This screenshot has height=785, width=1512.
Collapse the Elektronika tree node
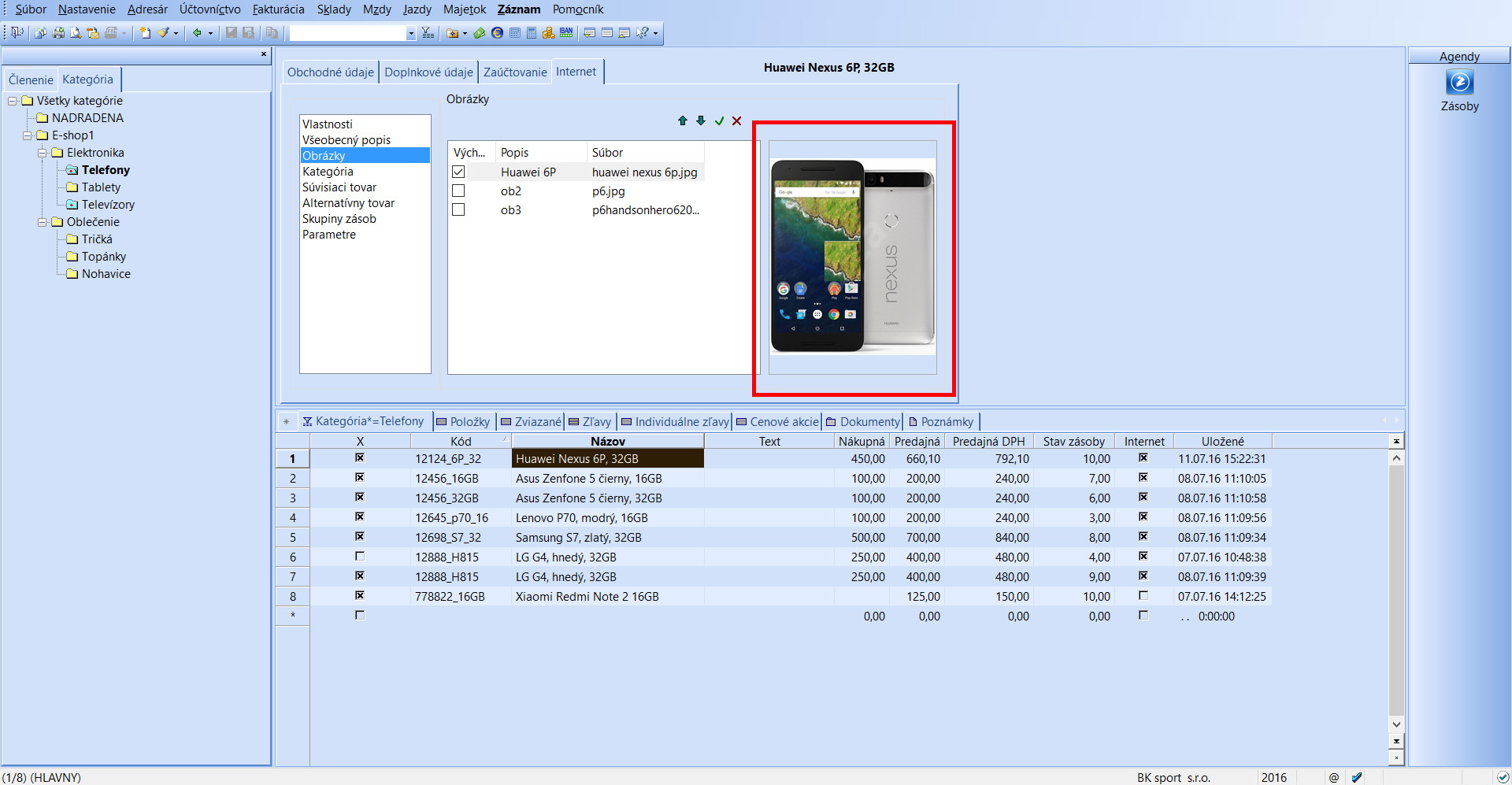[43, 153]
